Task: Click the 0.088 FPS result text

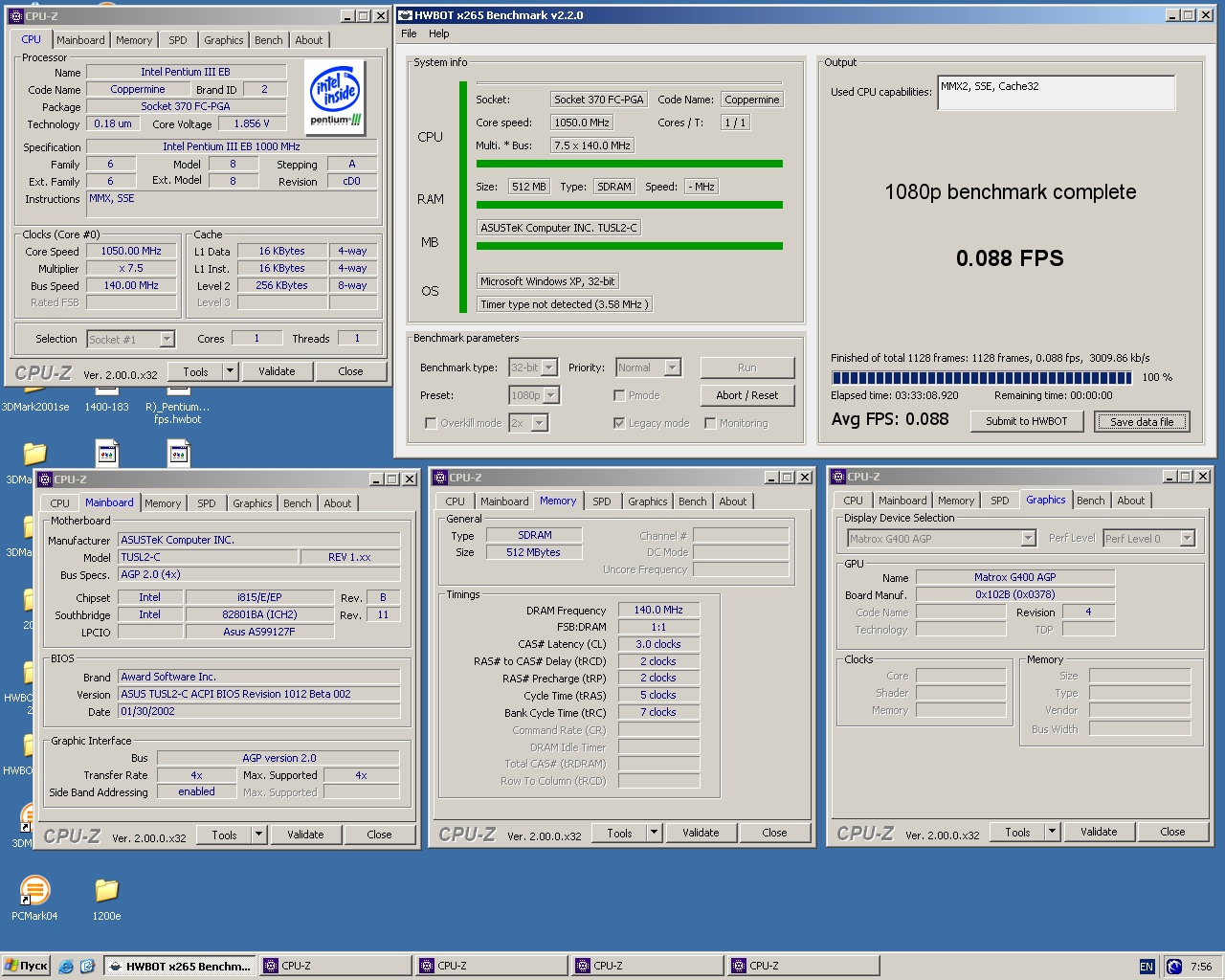Action: (x=1010, y=258)
